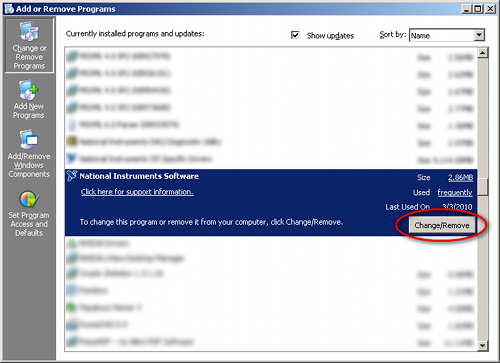Click here for support information link

tap(137, 192)
